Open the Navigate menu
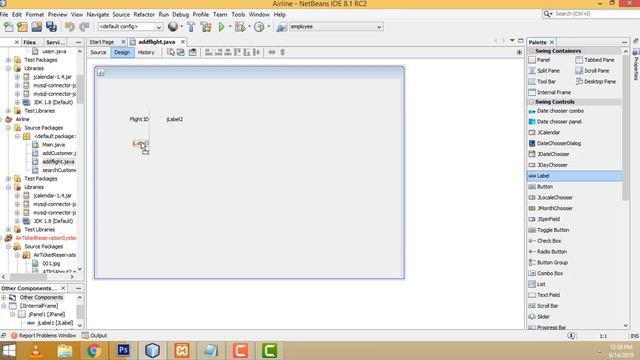This screenshot has height=360, width=640. click(98, 15)
